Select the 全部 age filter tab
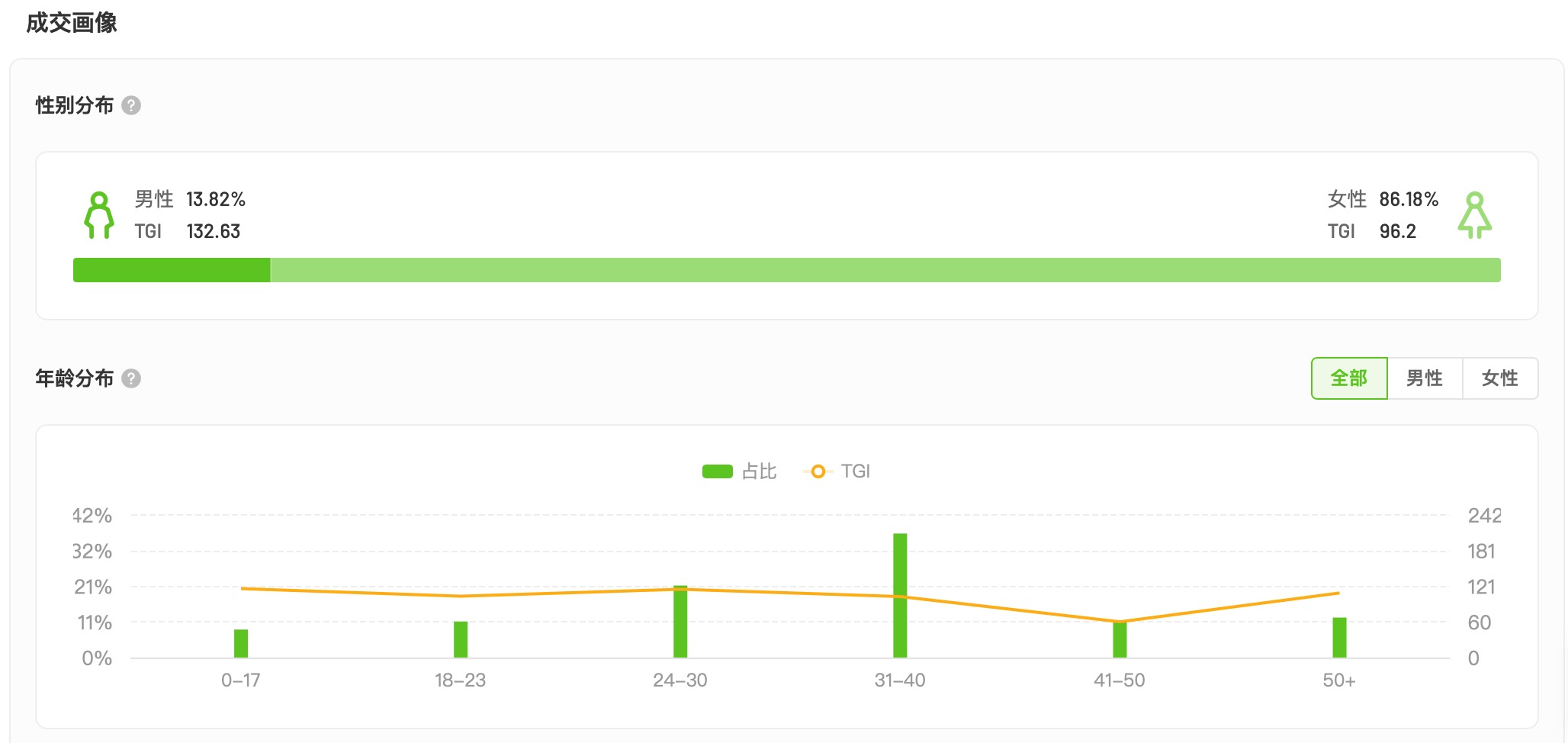Image resolution: width=1568 pixels, height=743 pixels. click(x=1348, y=378)
